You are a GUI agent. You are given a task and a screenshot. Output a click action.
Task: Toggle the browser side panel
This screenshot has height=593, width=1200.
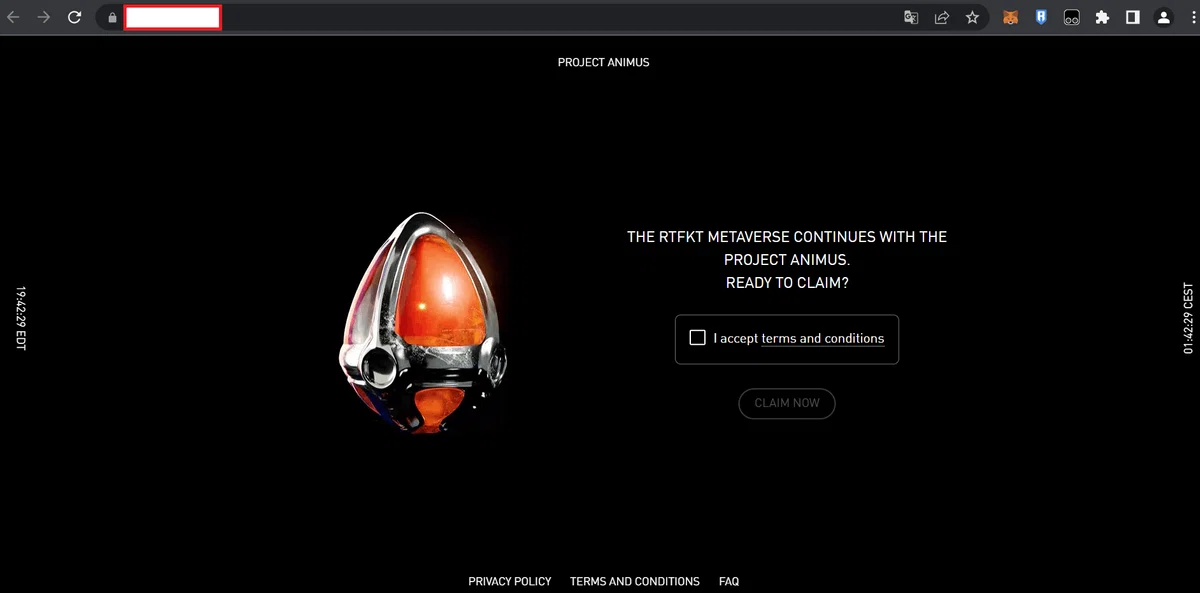(1133, 17)
